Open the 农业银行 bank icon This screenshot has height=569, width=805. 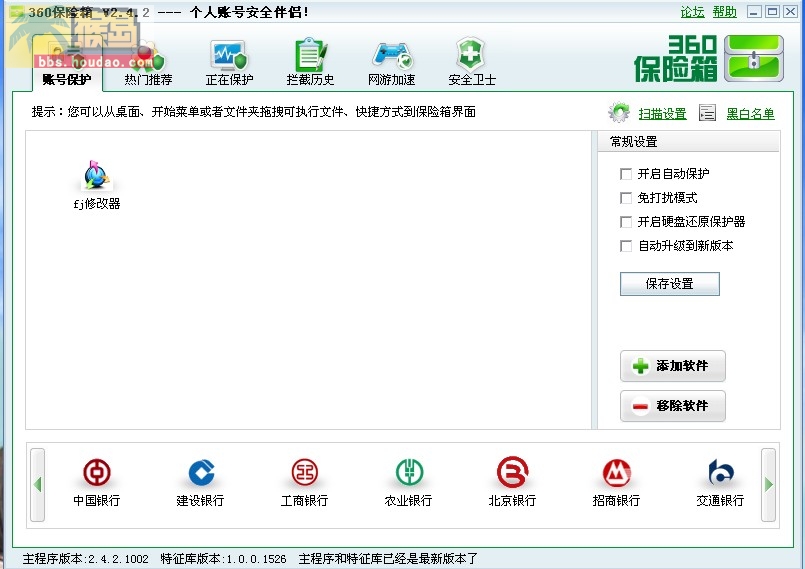[x=408, y=482]
